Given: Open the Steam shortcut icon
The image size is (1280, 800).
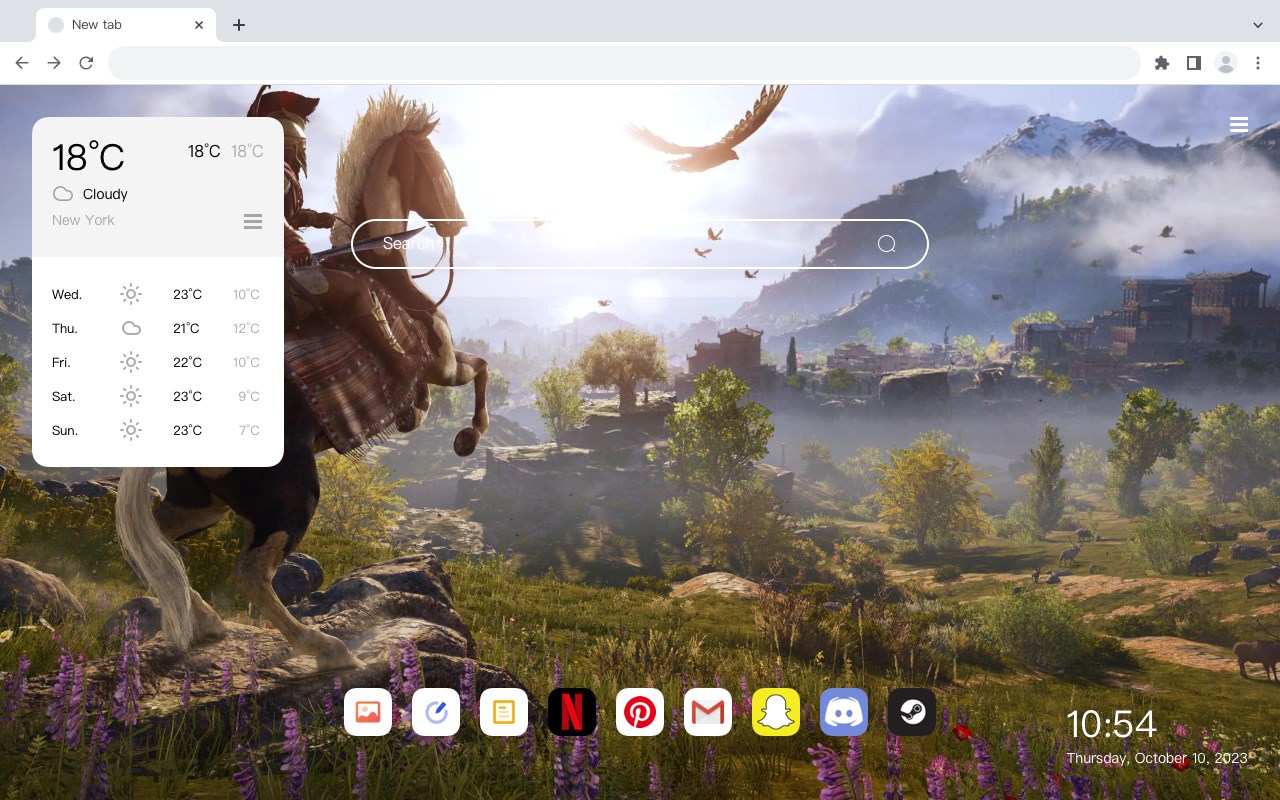Looking at the screenshot, I should (912, 712).
